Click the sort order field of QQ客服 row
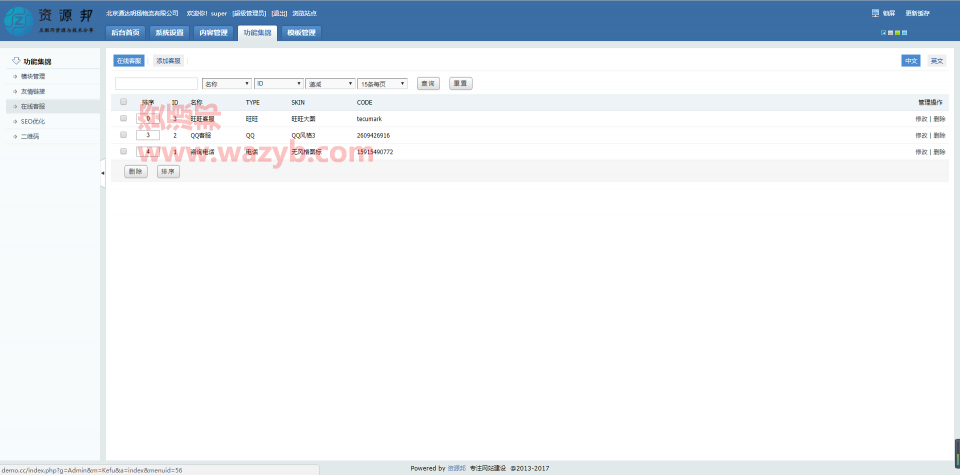 point(148,135)
